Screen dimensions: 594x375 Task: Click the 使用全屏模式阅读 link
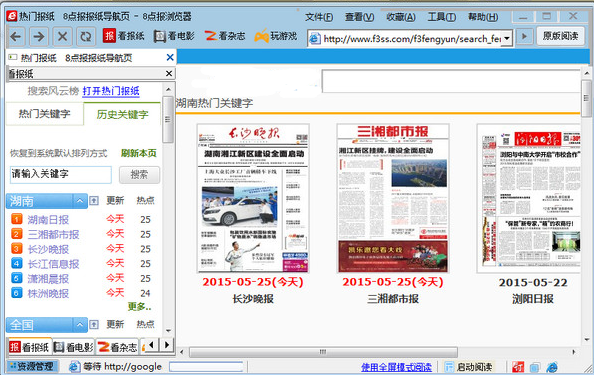(x=396, y=367)
